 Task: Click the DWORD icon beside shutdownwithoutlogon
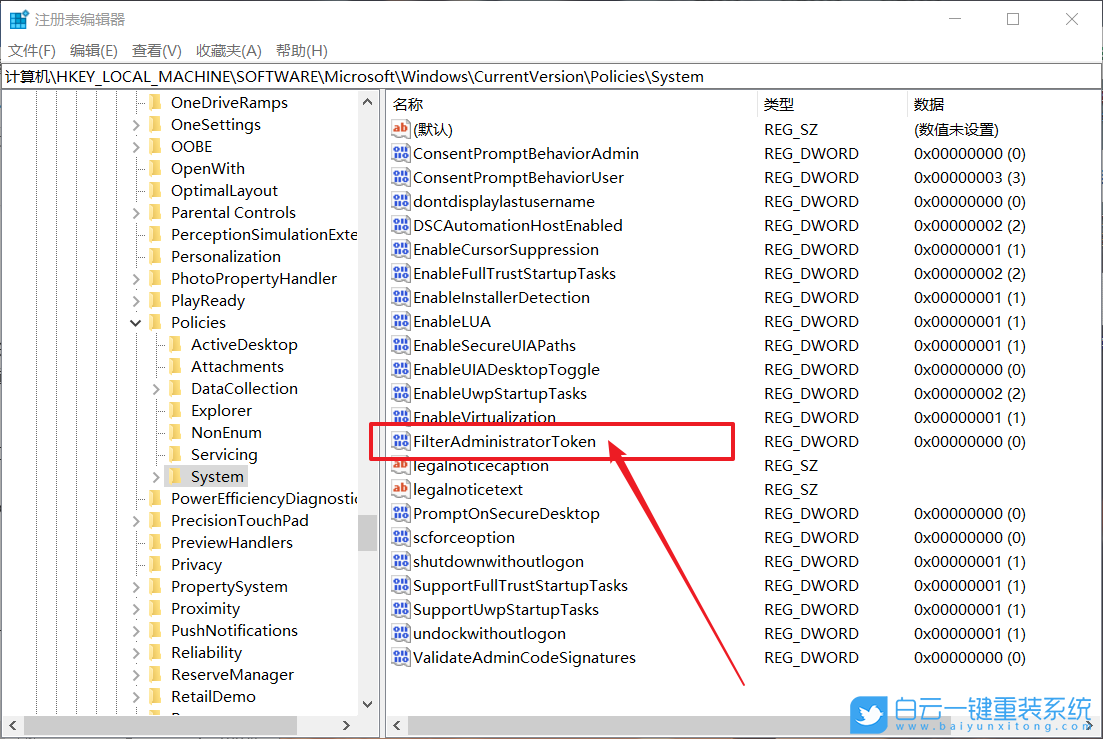tap(401, 561)
